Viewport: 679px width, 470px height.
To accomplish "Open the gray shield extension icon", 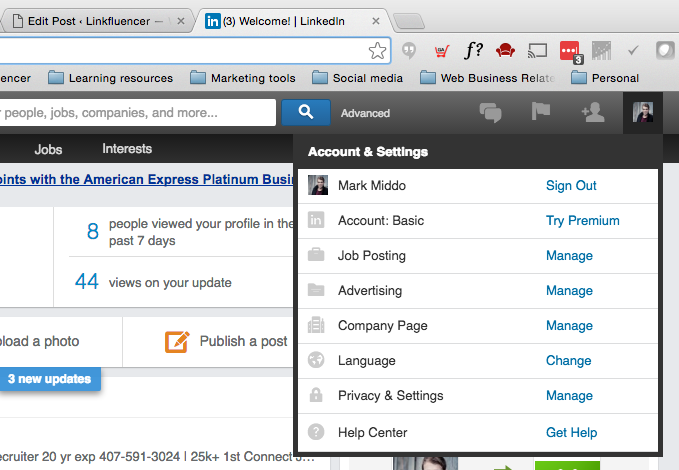I will (665, 51).
